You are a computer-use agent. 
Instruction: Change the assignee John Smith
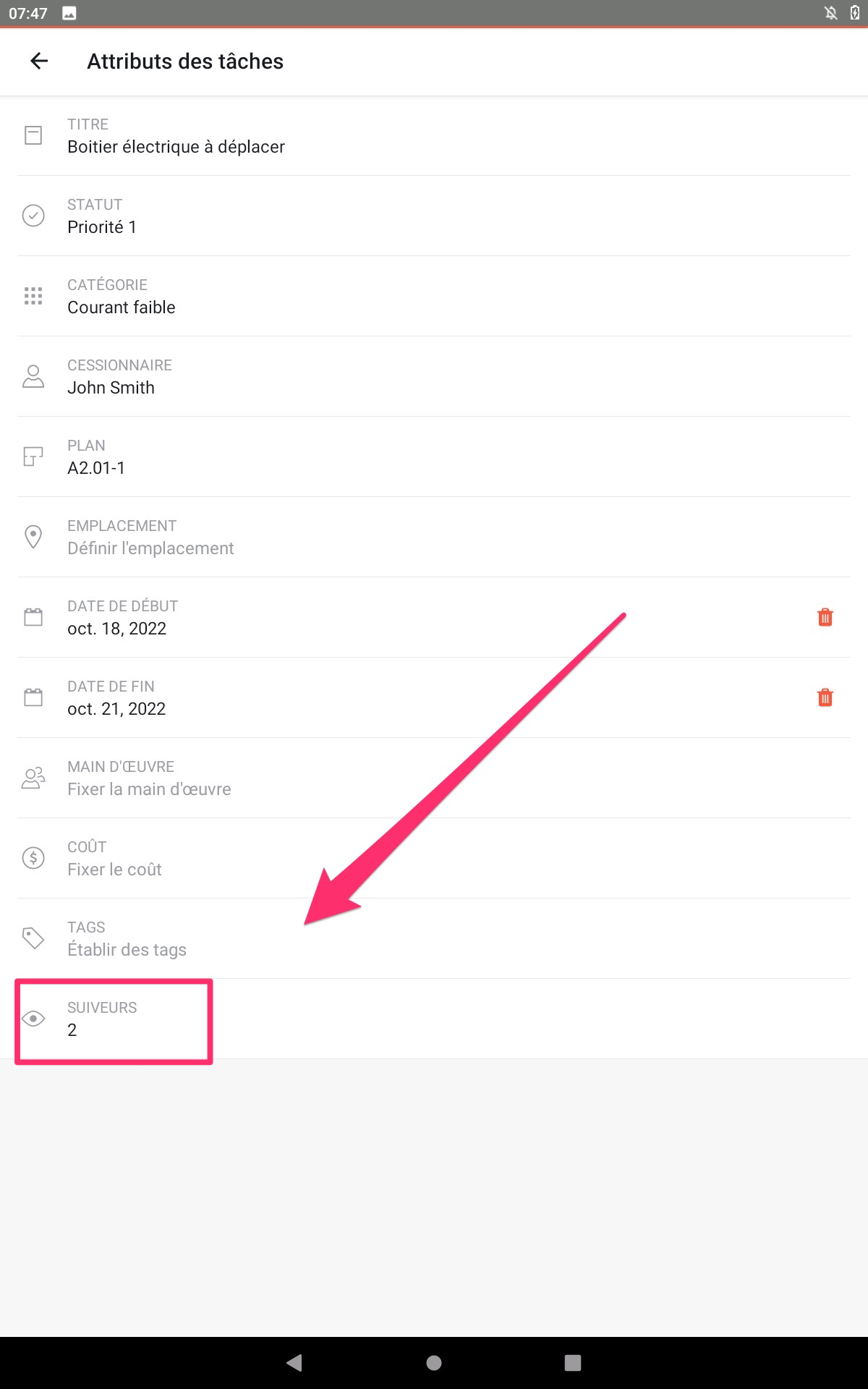point(111,388)
